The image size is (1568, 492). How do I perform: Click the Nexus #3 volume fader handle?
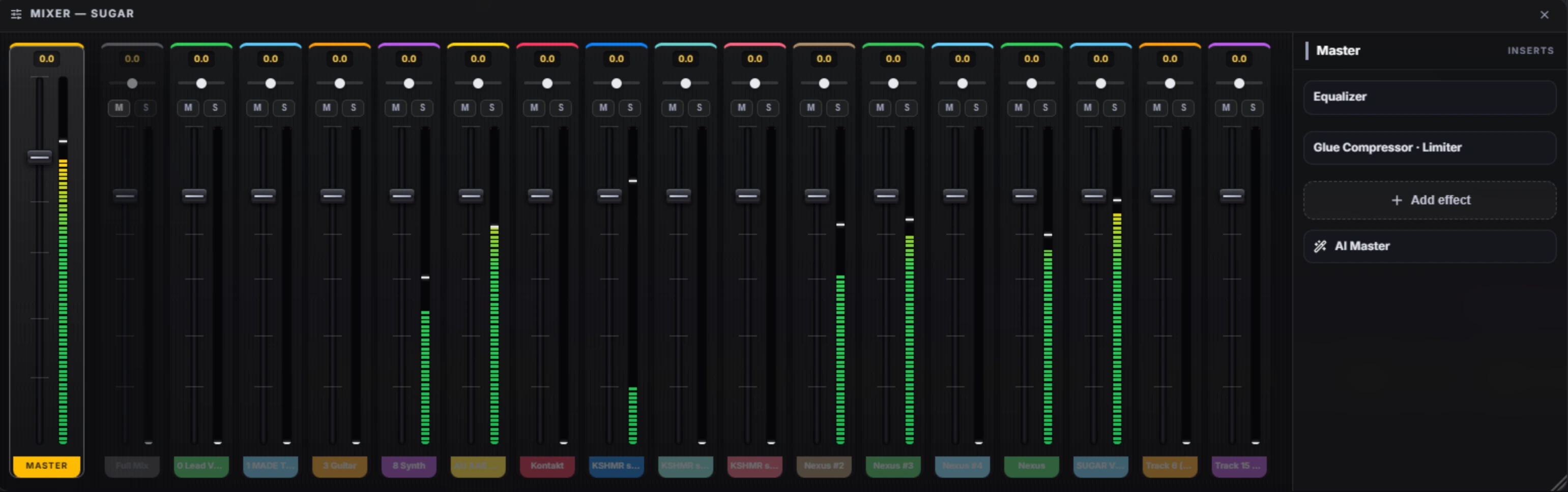point(886,195)
